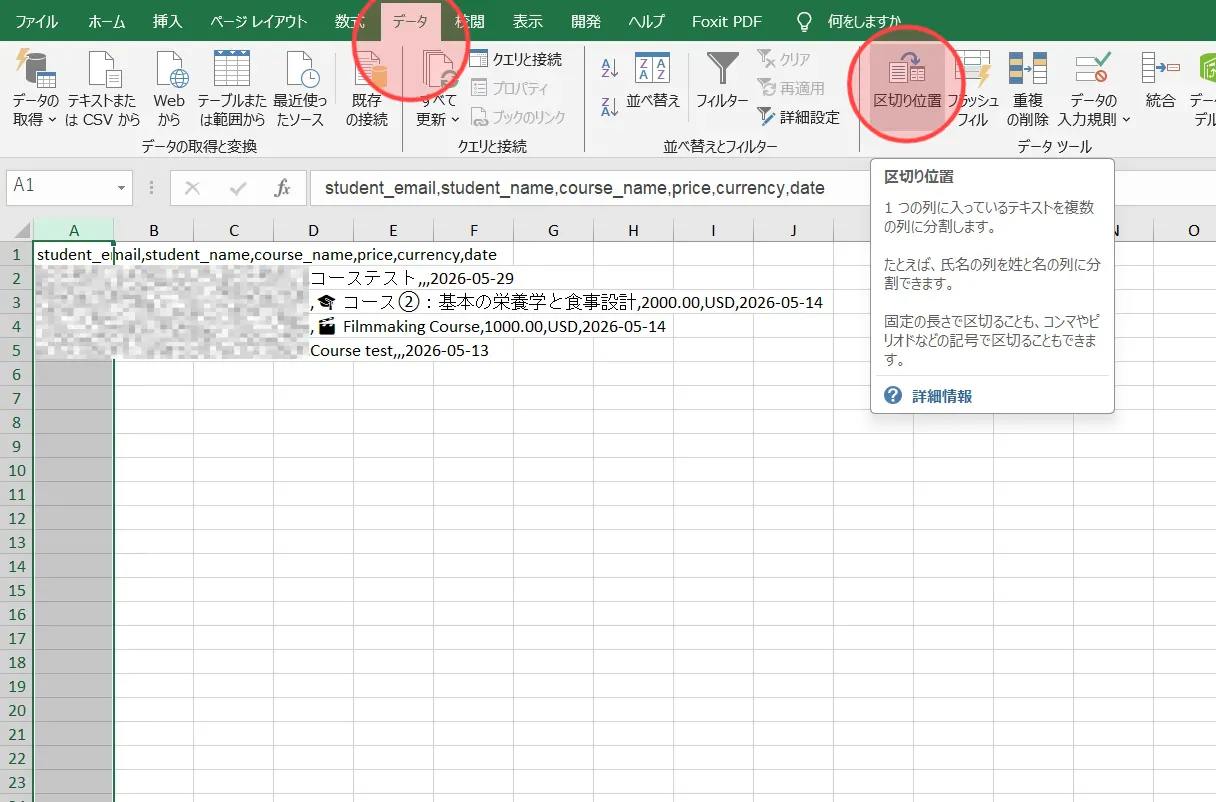Open the ヘルプ tab

647,21
